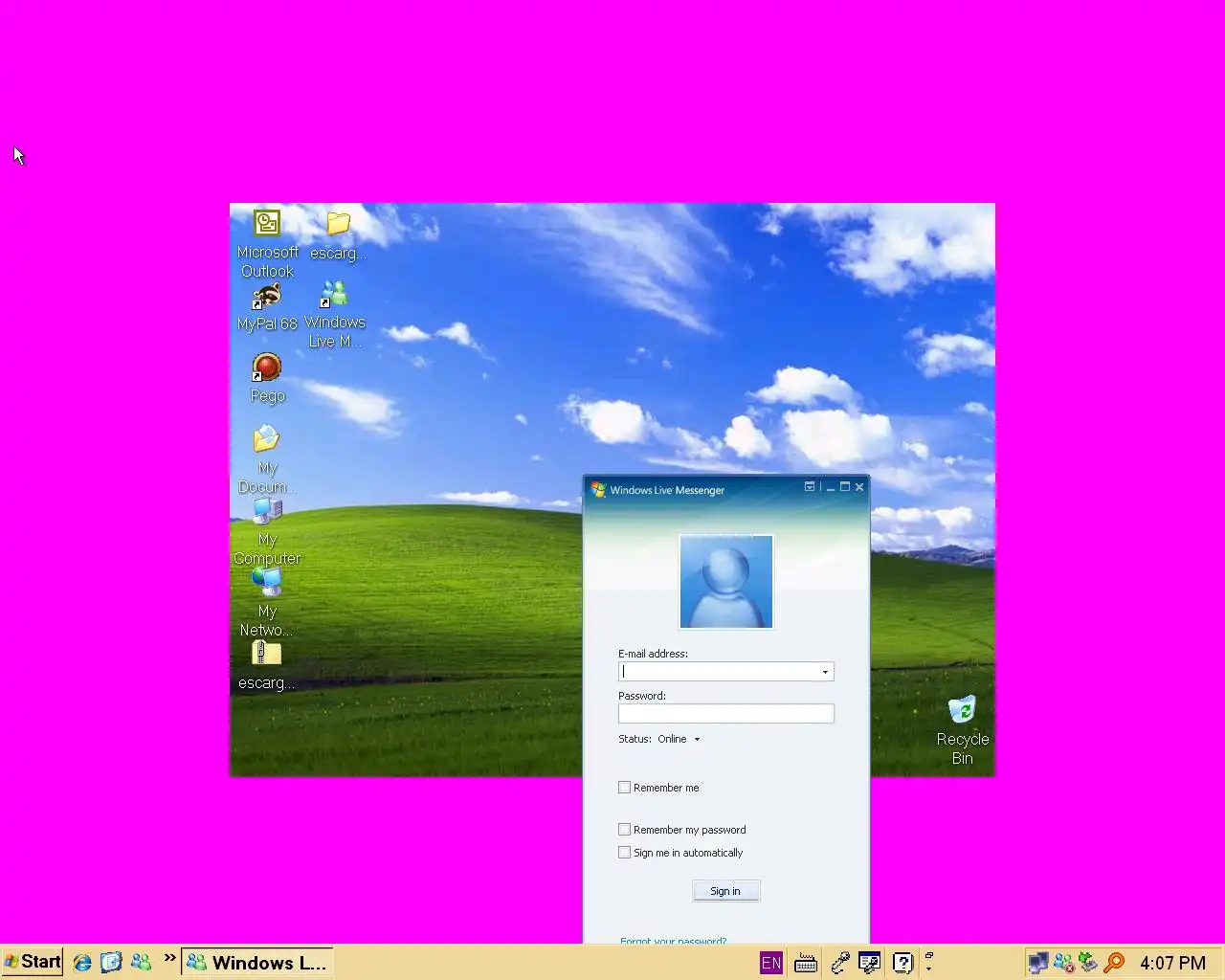The image size is (1225, 980).
Task: Click the Password input field
Action: click(726, 714)
